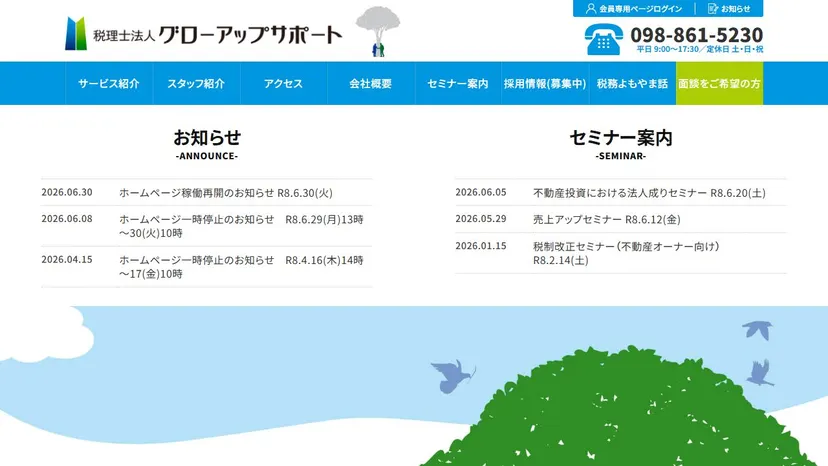Click the date 2026.06.05
The image size is (828, 466).
[481, 192]
